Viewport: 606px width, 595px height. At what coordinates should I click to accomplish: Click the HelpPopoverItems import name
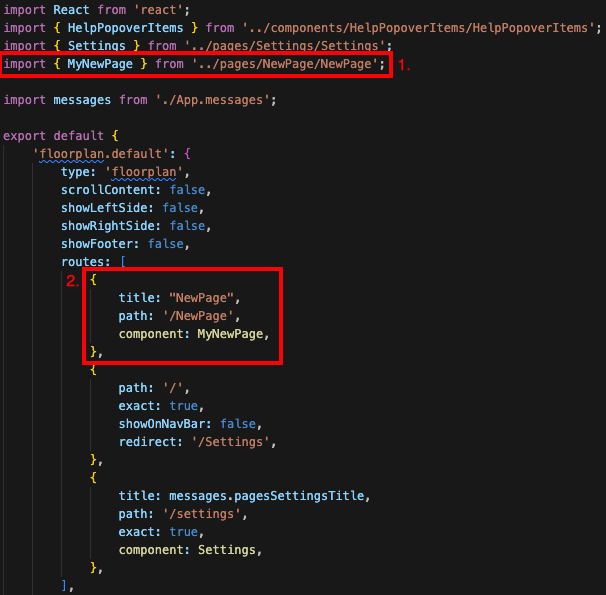coord(125,28)
